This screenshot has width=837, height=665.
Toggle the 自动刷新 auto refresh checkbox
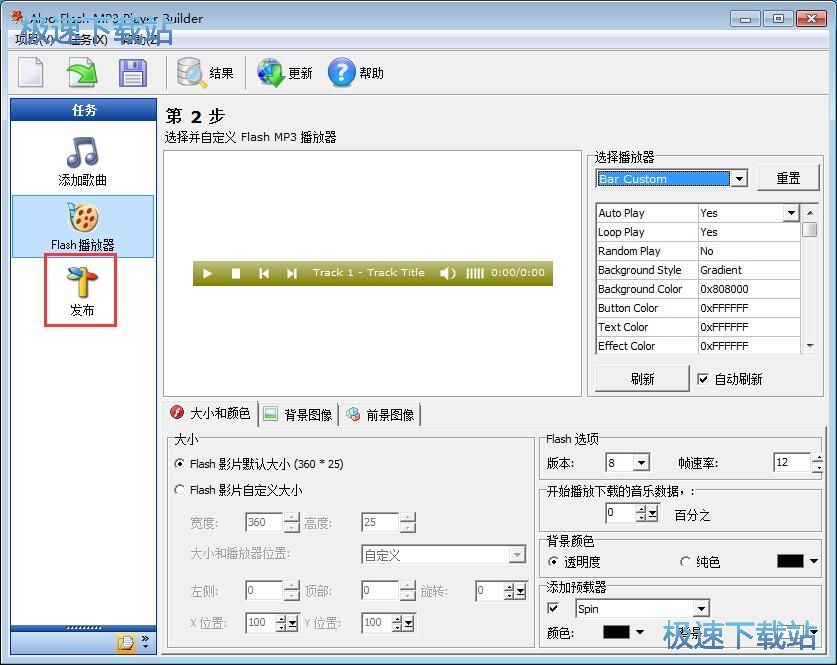(x=703, y=379)
